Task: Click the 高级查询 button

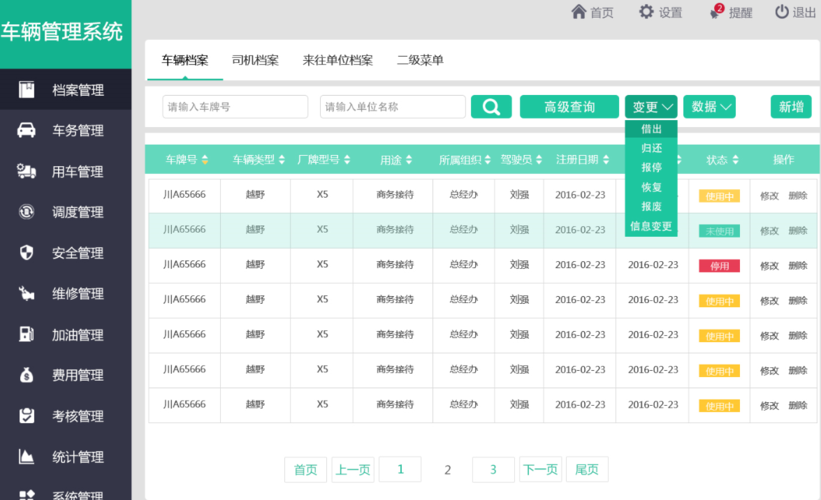Action: [x=570, y=107]
